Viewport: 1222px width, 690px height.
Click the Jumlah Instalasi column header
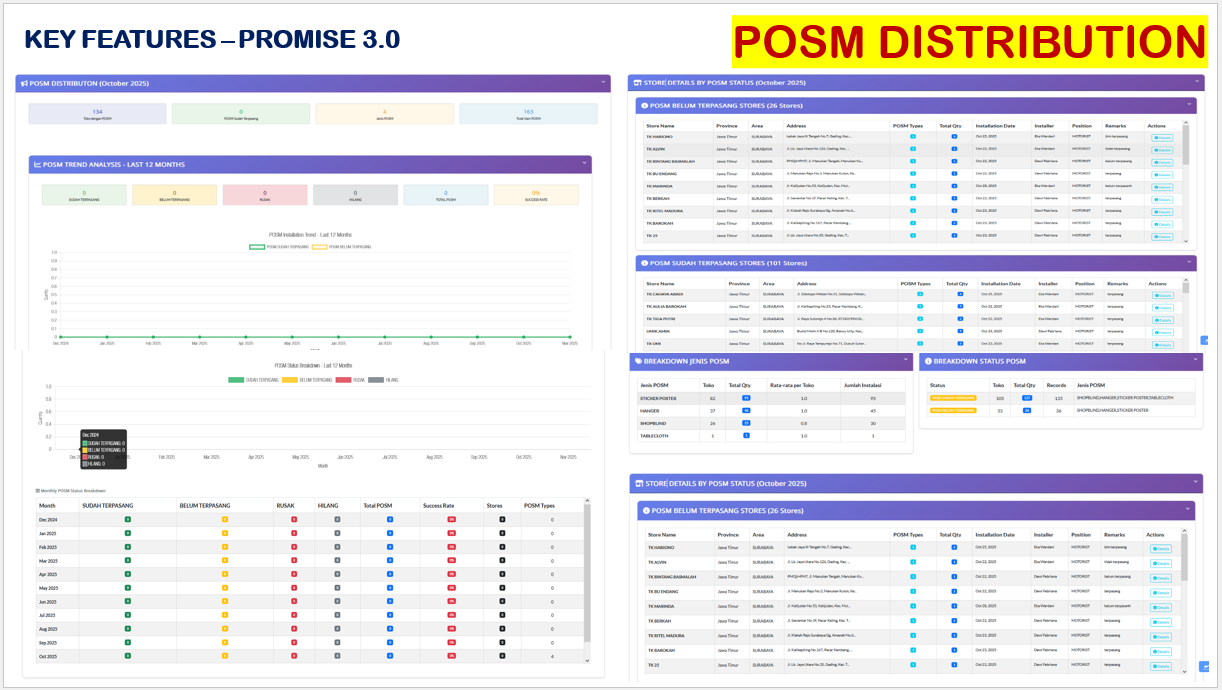860,384
